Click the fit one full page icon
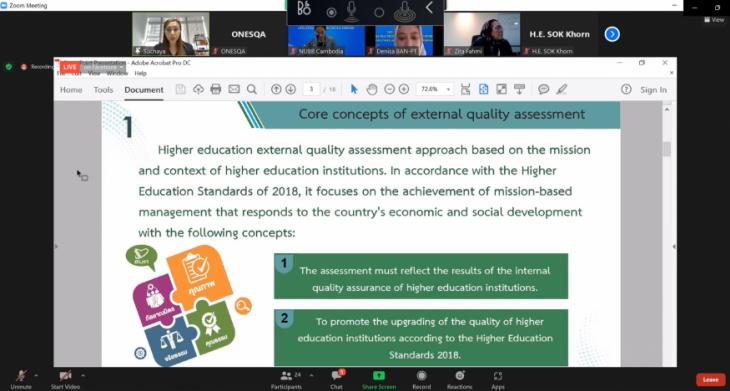 click(x=484, y=89)
